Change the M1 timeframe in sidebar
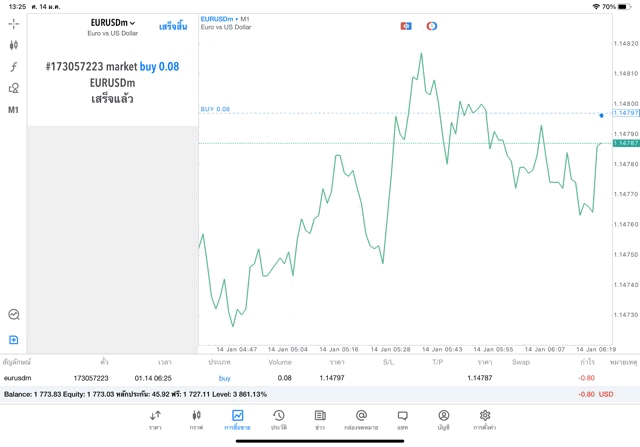This screenshot has width=640, height=447. tap(13, 110)
